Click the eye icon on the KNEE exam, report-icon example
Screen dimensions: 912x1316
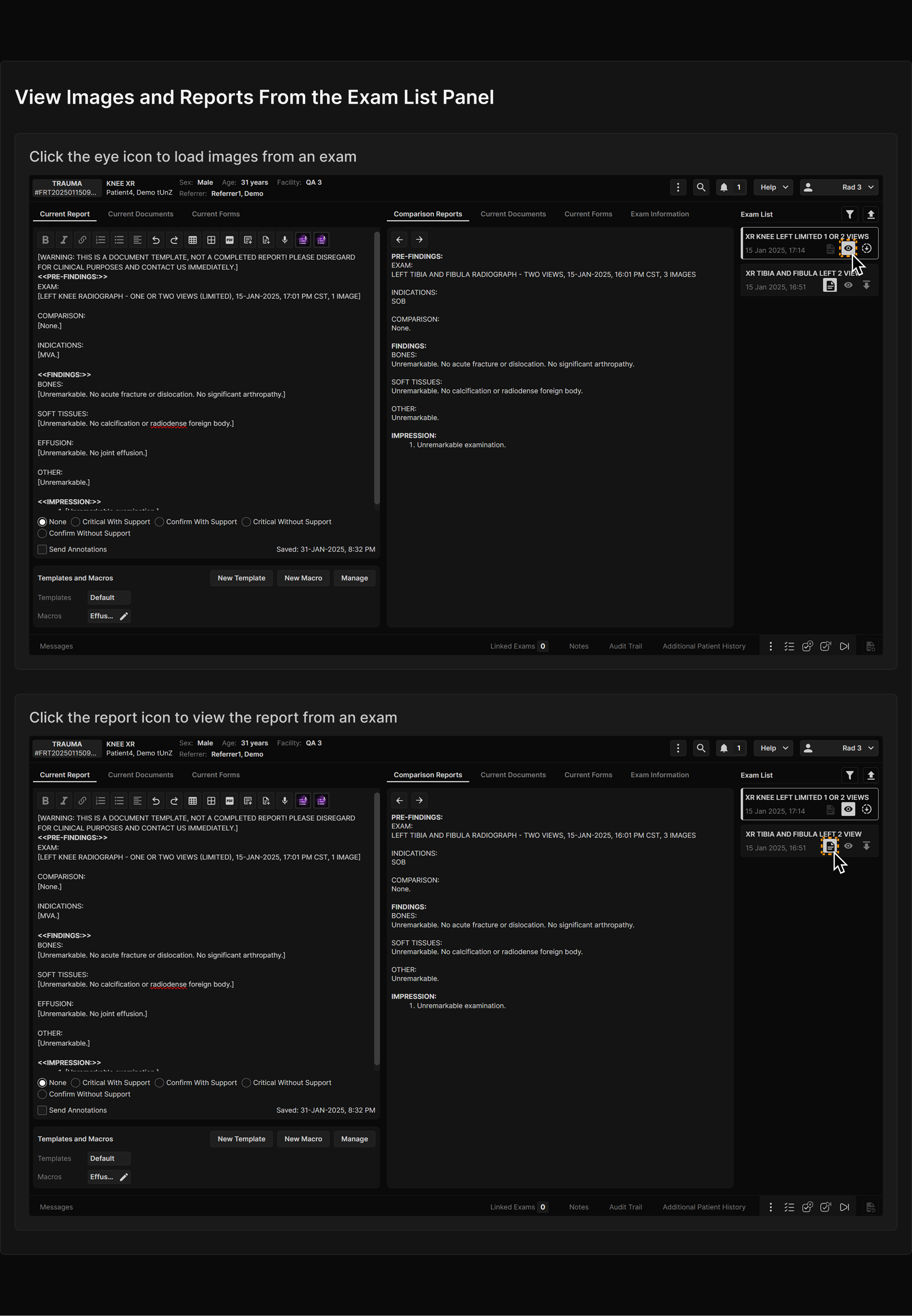pos(848,810)
